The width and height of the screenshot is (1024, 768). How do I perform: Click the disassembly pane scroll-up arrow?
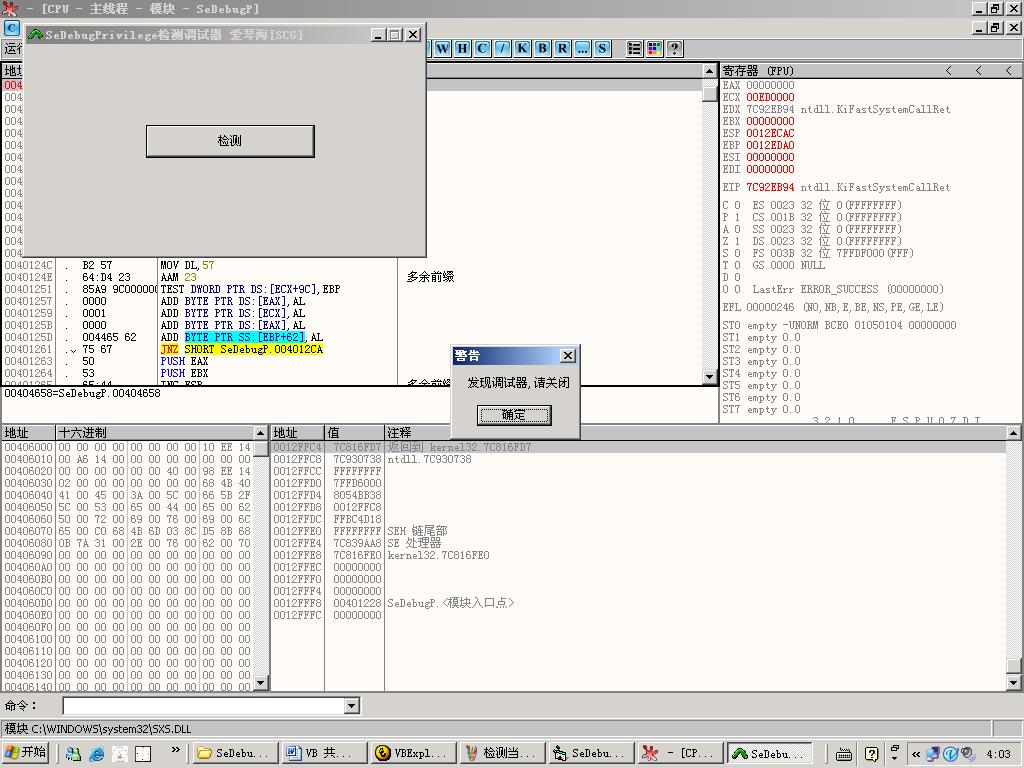710,71
